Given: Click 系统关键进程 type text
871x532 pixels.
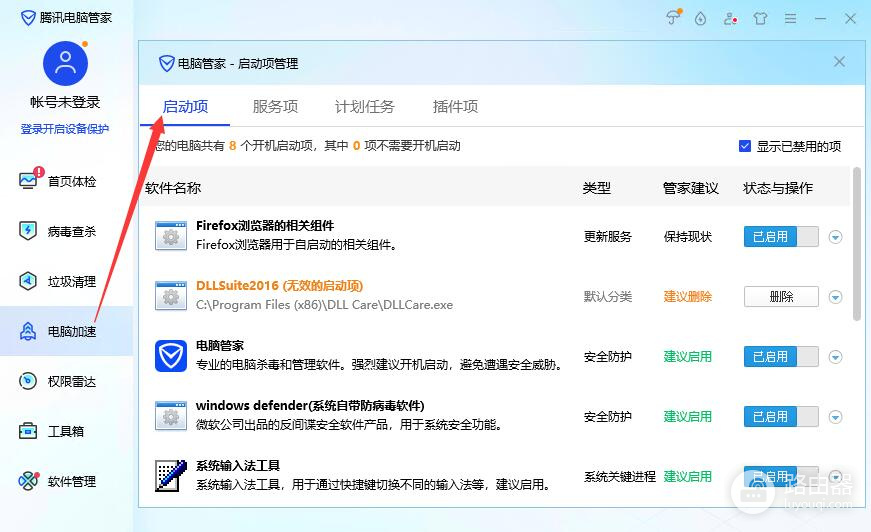Looking at the screenshot, I should click(619, 476).
